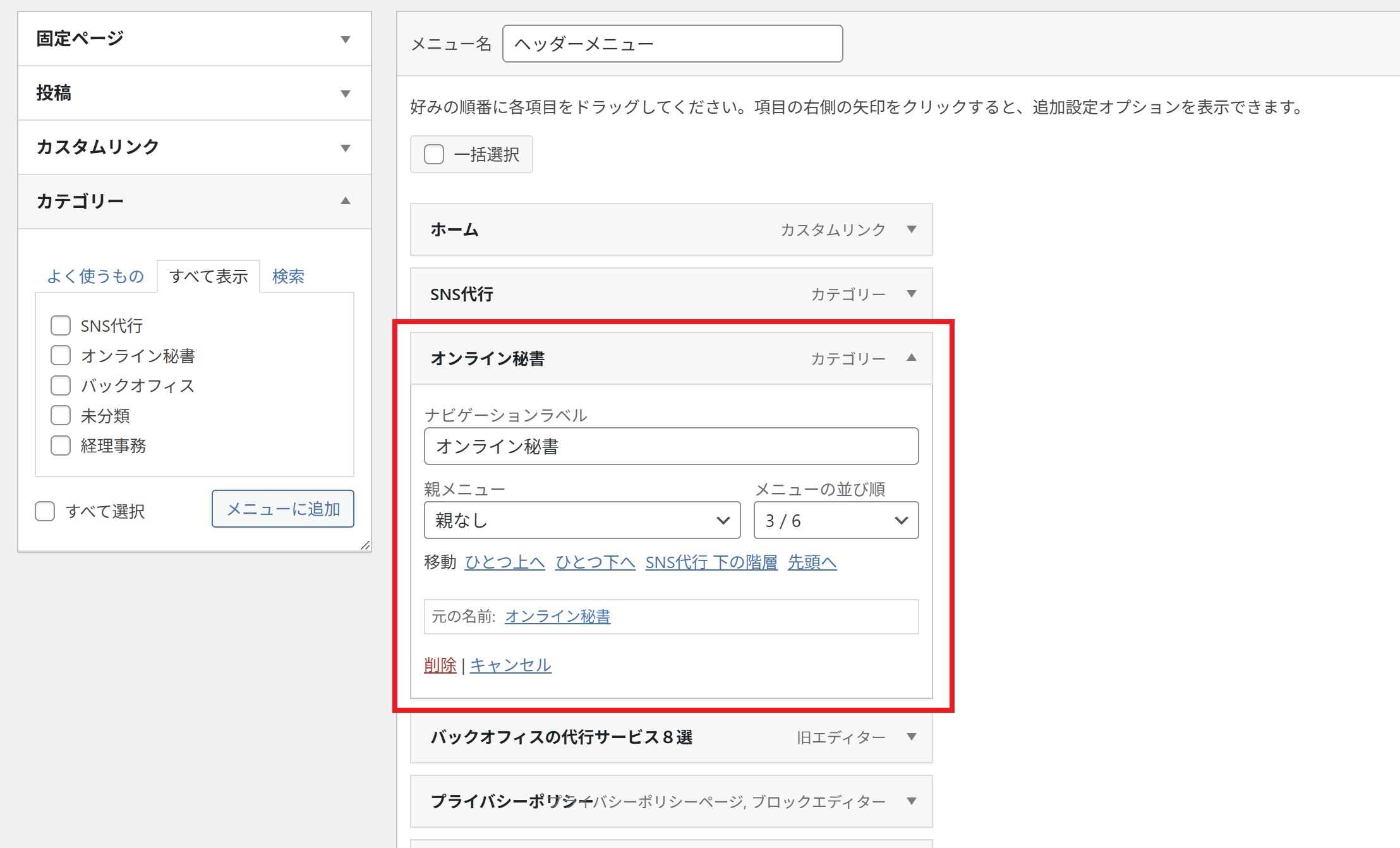1400x848 pixels.
Task: Open the 親メニュー dropdown
Action: pos(582,520)
